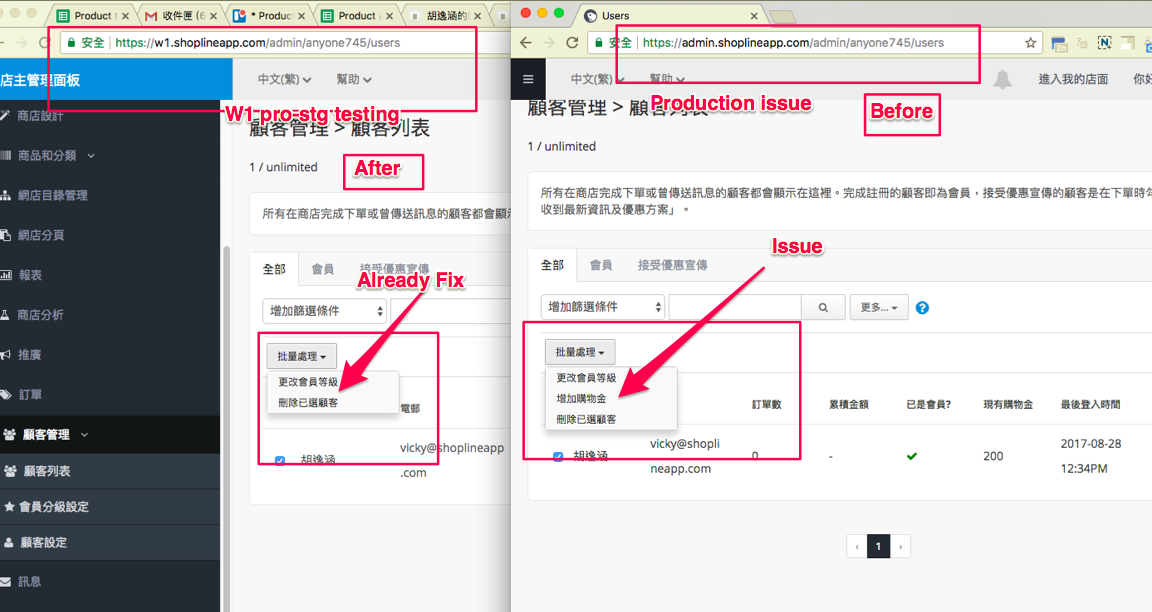Click the green secure lock in left address bar

(x=71, y=43)
